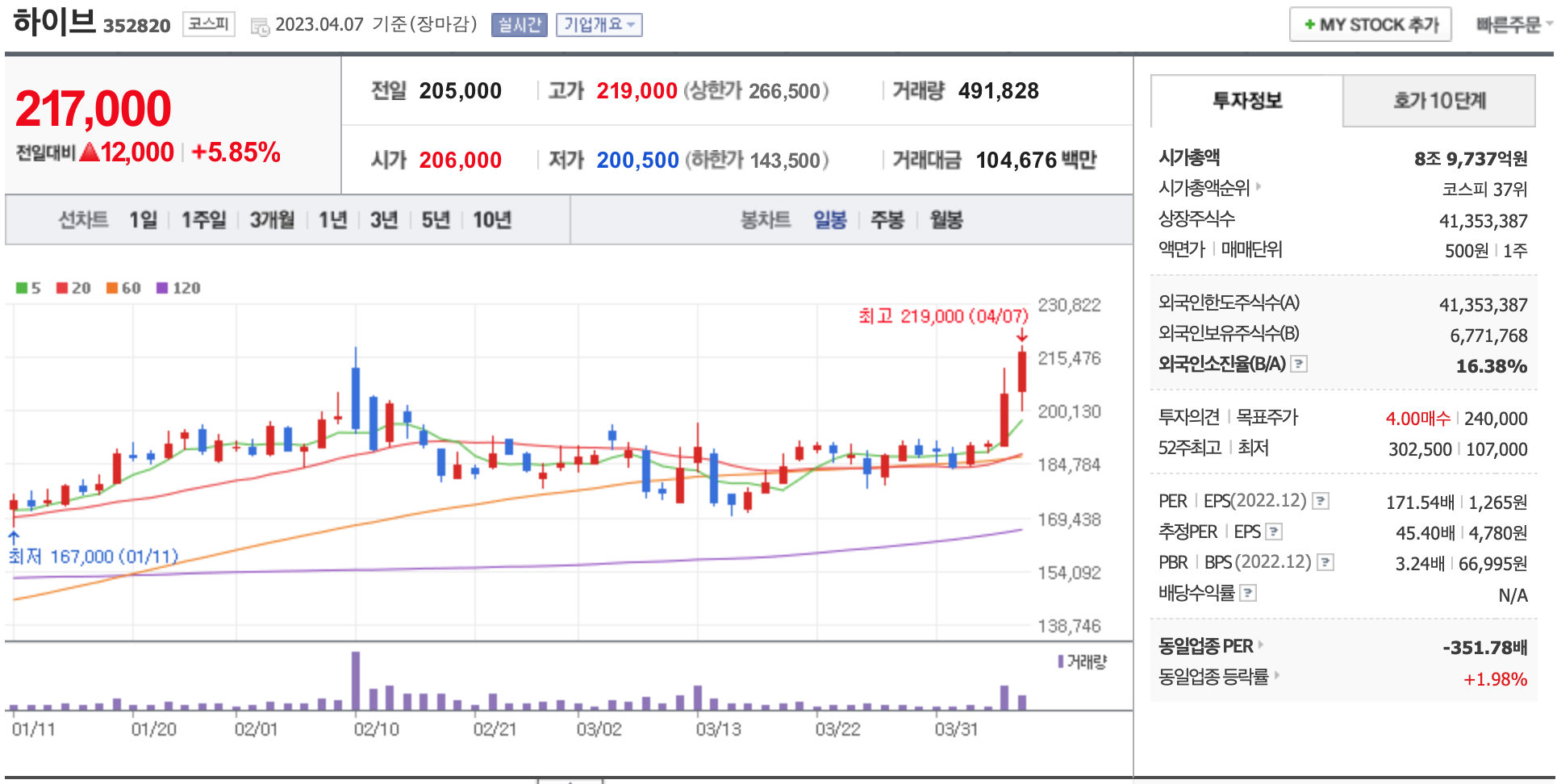The width and height of the screenshot is (1557, 784).
Task: Show the 3개월 line chart
Action: (x=272, y=220)
